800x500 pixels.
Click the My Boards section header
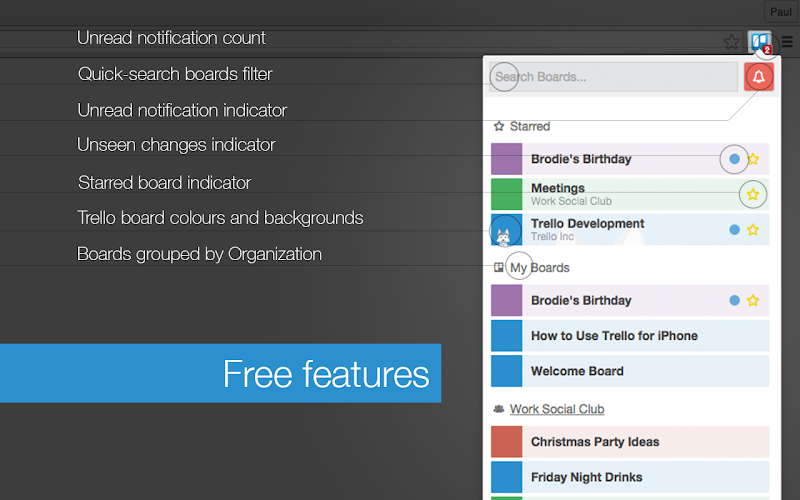click(532, 267)
